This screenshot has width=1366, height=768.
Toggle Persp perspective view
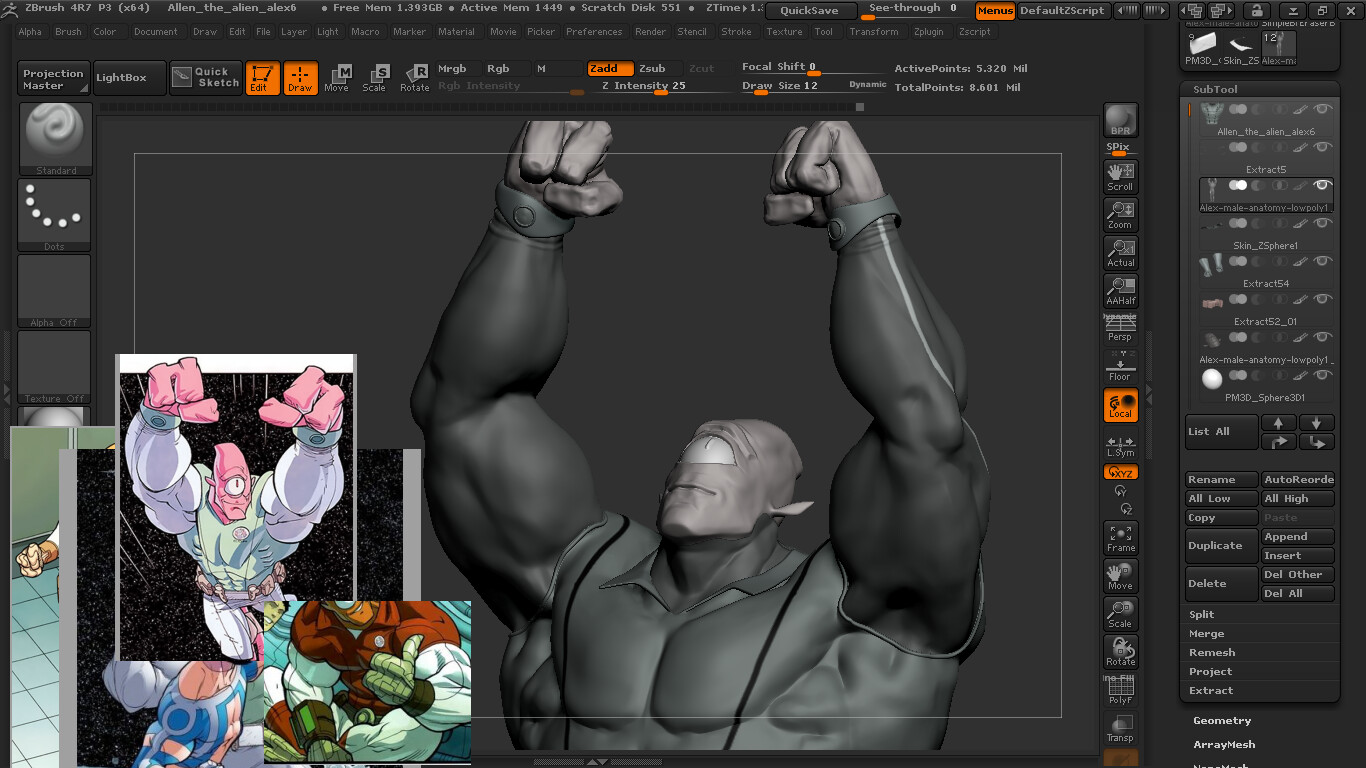[x=1120, y=329]
